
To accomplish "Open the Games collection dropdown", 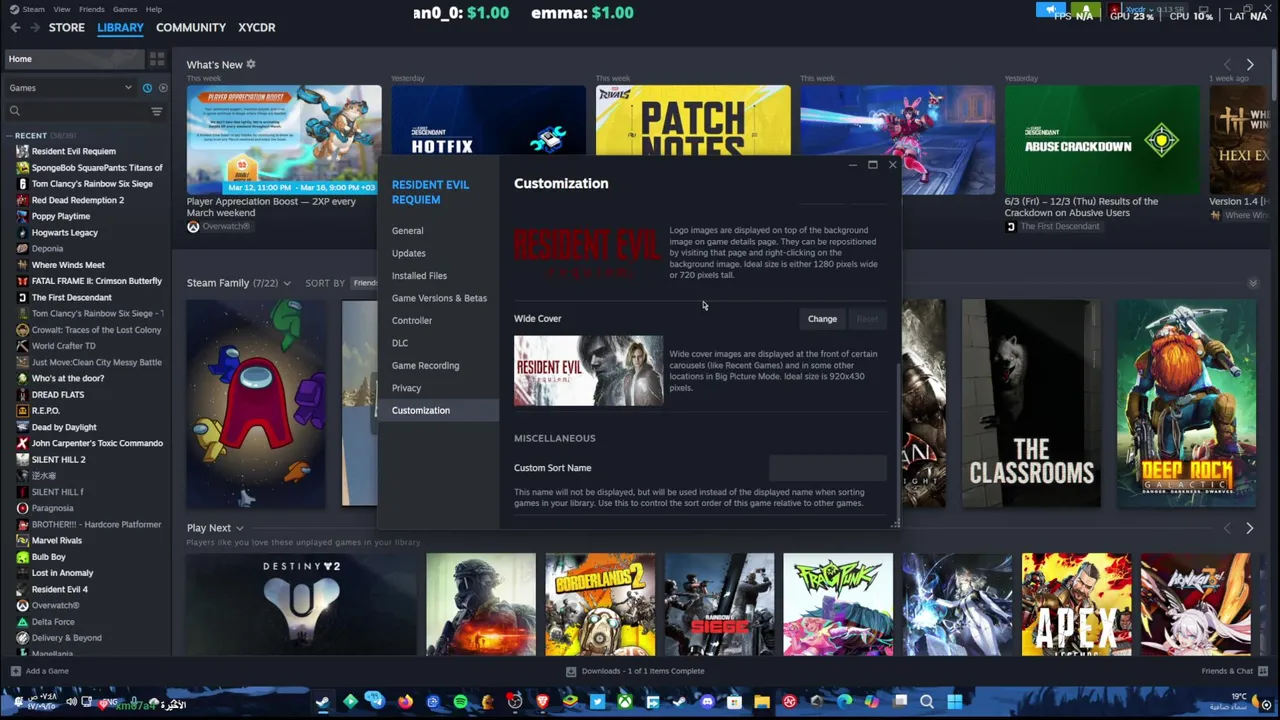I will (70, 88).
